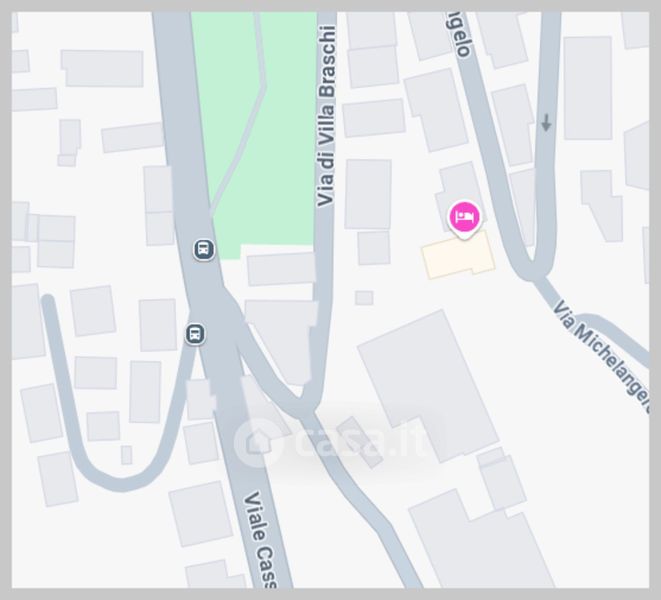Select the lower bus stop icon
Screen dimensions: 661x600
(x=195, y=334)
